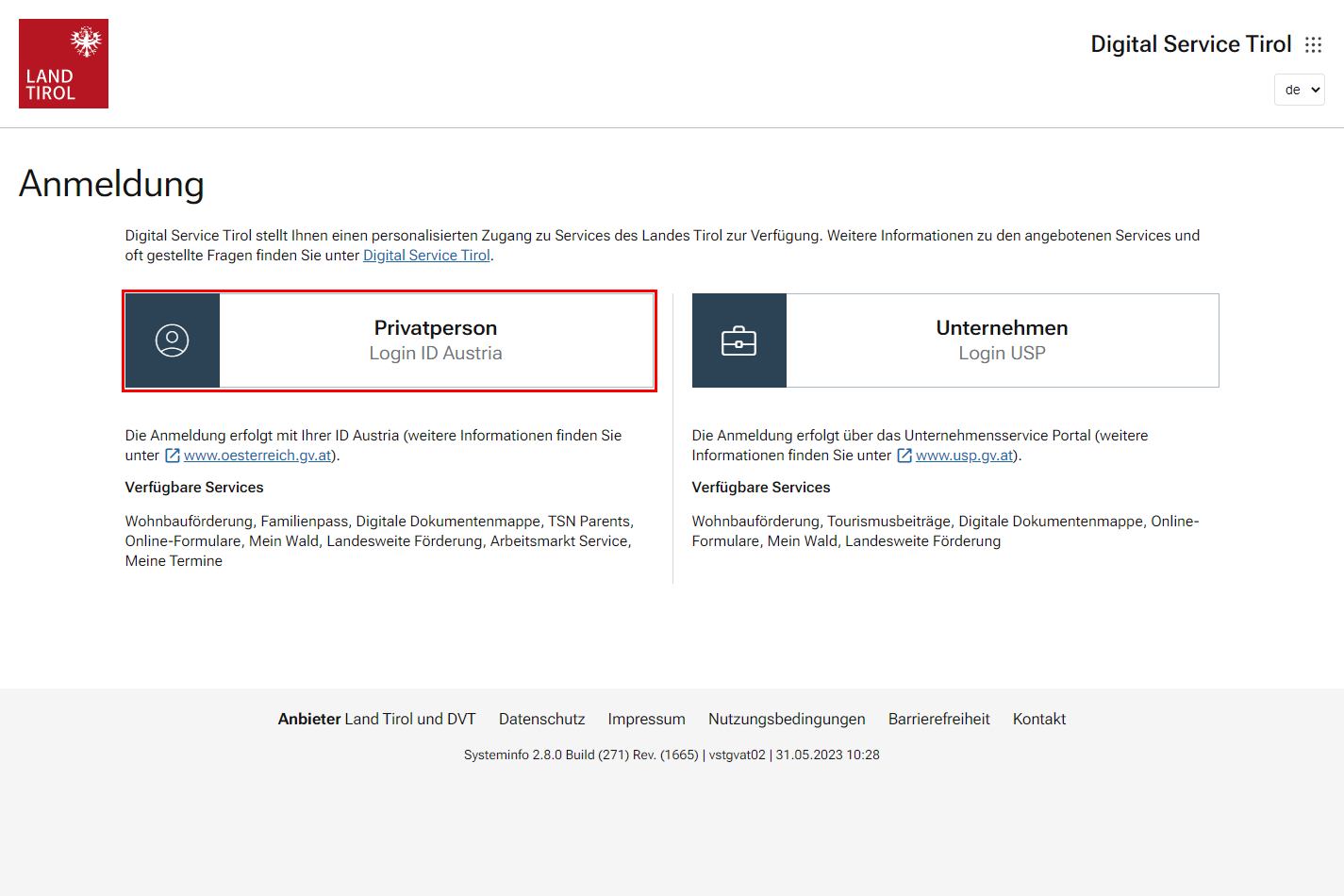Click the user avatar icon for Privatperson
The image size is (1344, 896).
[172, 340]
